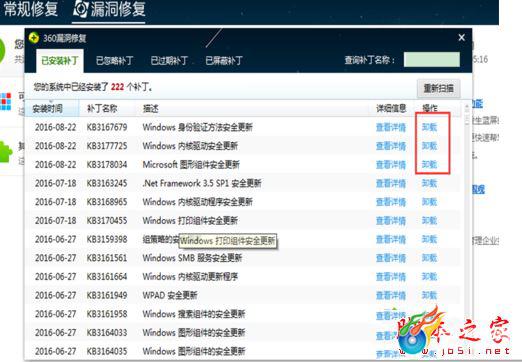Click the colorful Windows logo icon at left
Viewport: 522px width, 362px height.
[x=5, y=101]
